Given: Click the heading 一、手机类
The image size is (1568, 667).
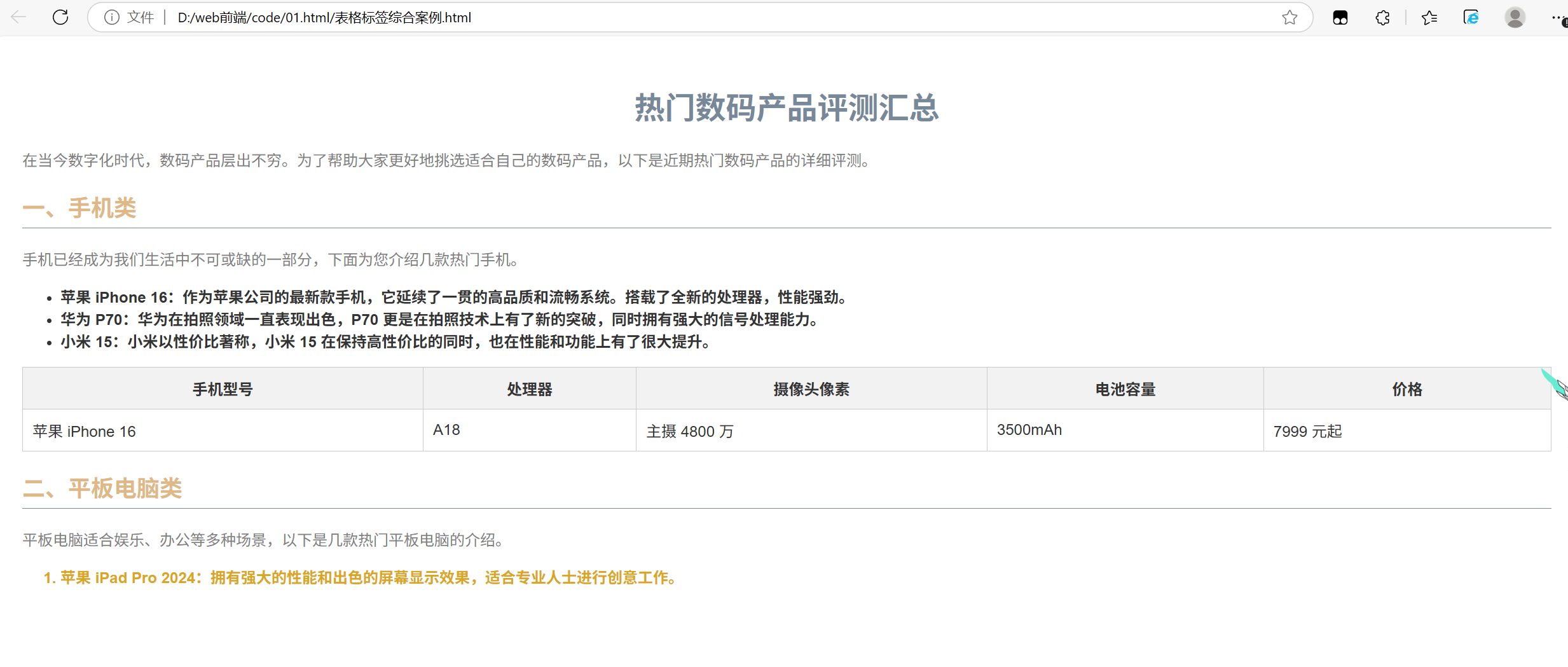Looking at the screenshot, I should [79, 208].
